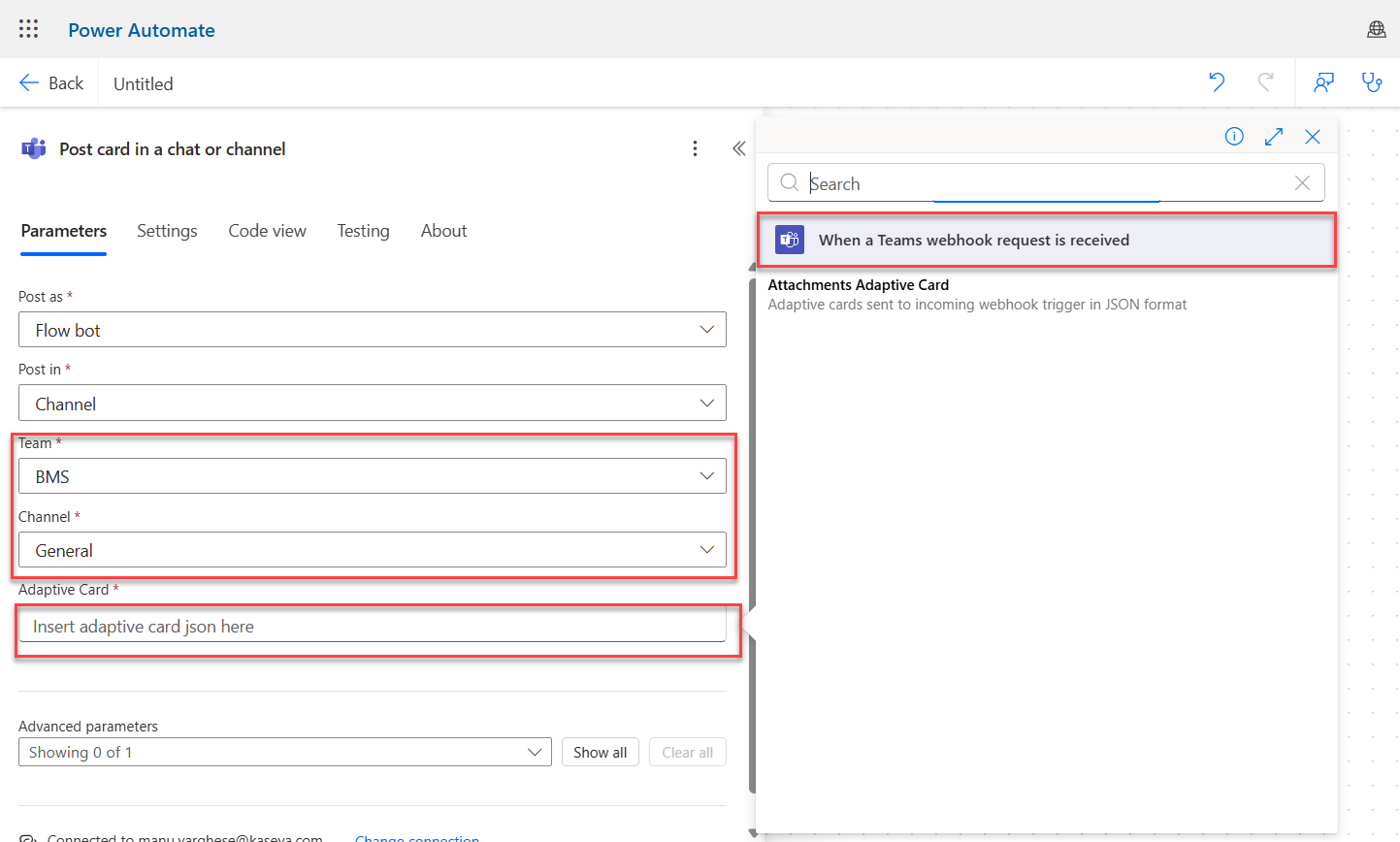Viewport: 1400px width, 842px height.
Task: Open the action's three-dot menu
Action: pyautogui.click(x=695, y=148)
